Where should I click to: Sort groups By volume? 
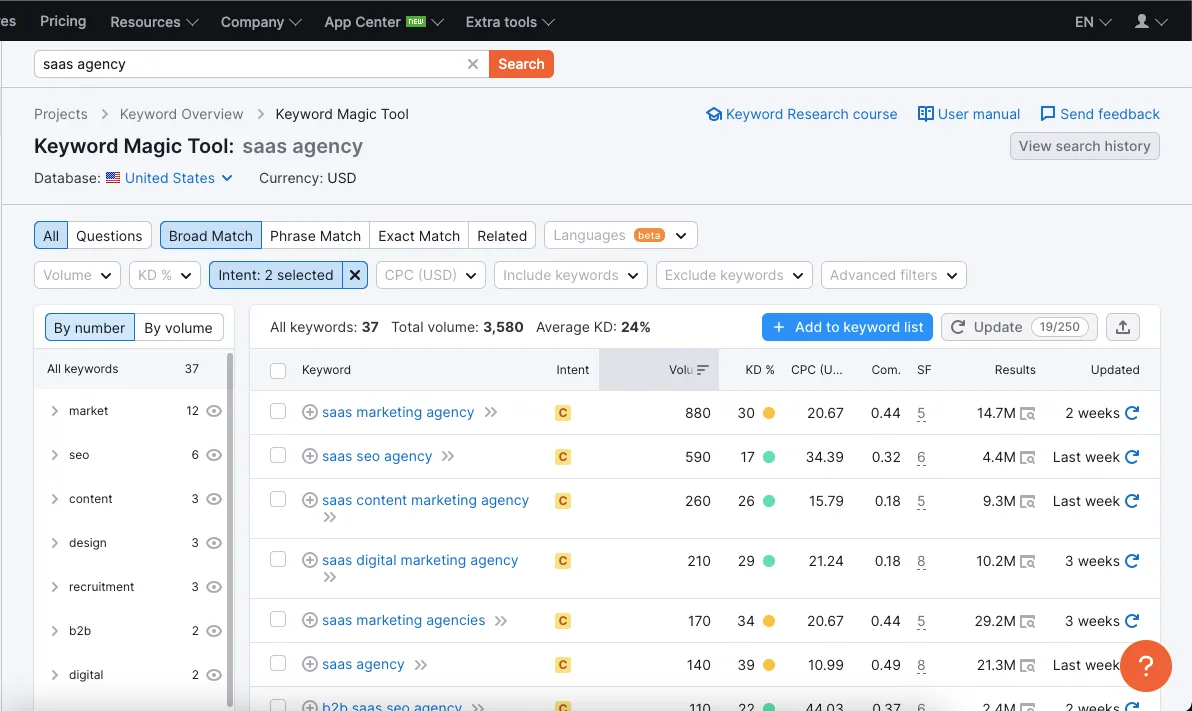pyautogui.click(x=179, y=328)
